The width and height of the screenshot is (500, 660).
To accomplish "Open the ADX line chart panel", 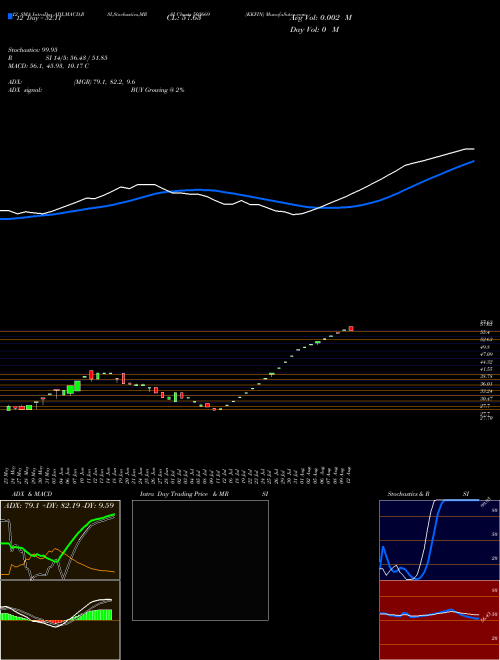I will [60, 540].
